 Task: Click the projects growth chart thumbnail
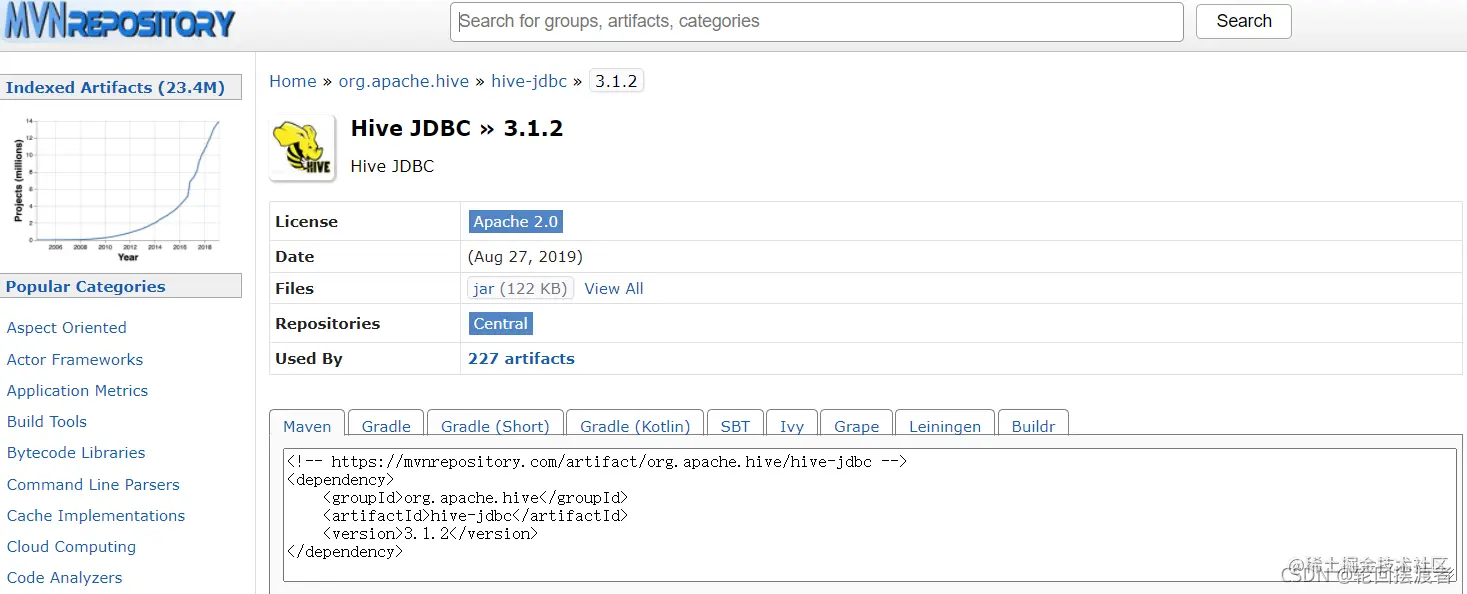pyautogui.click(x=118, y=189)
